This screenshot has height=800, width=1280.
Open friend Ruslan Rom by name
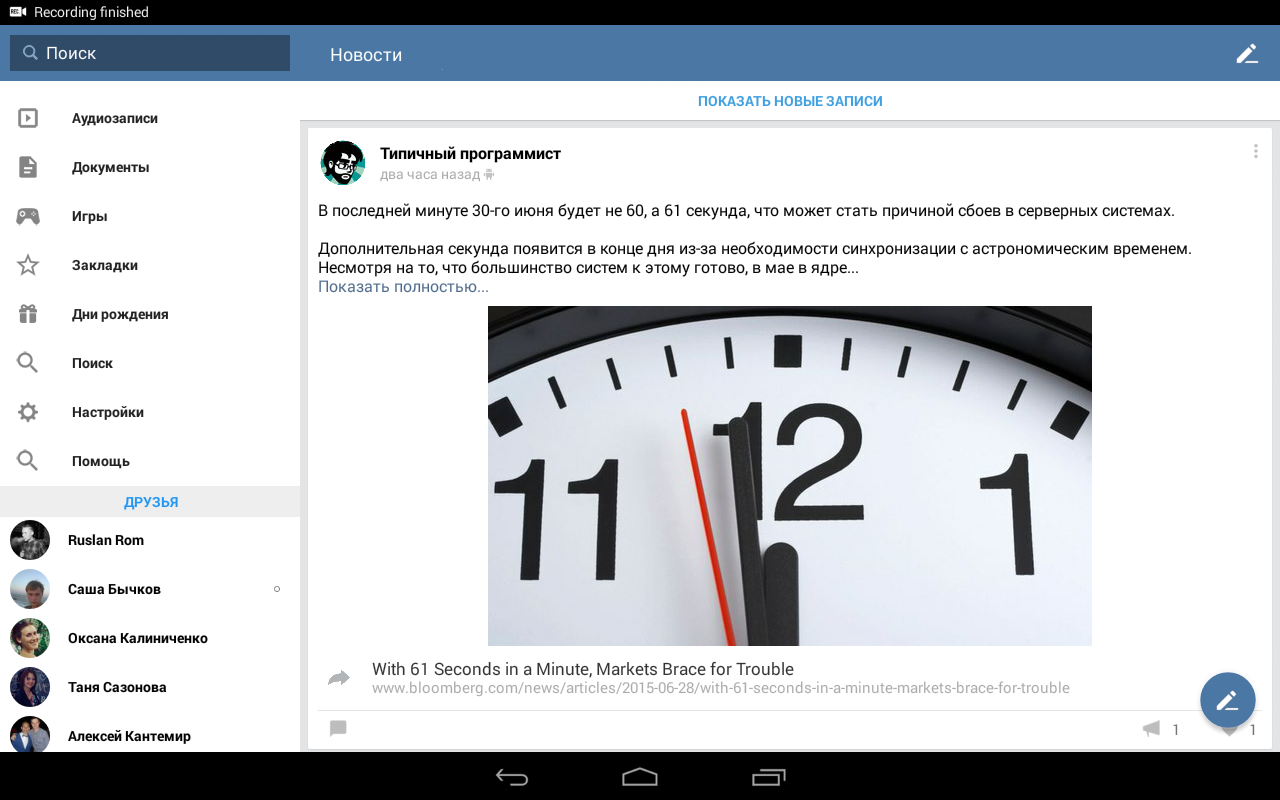pos(106,540)
